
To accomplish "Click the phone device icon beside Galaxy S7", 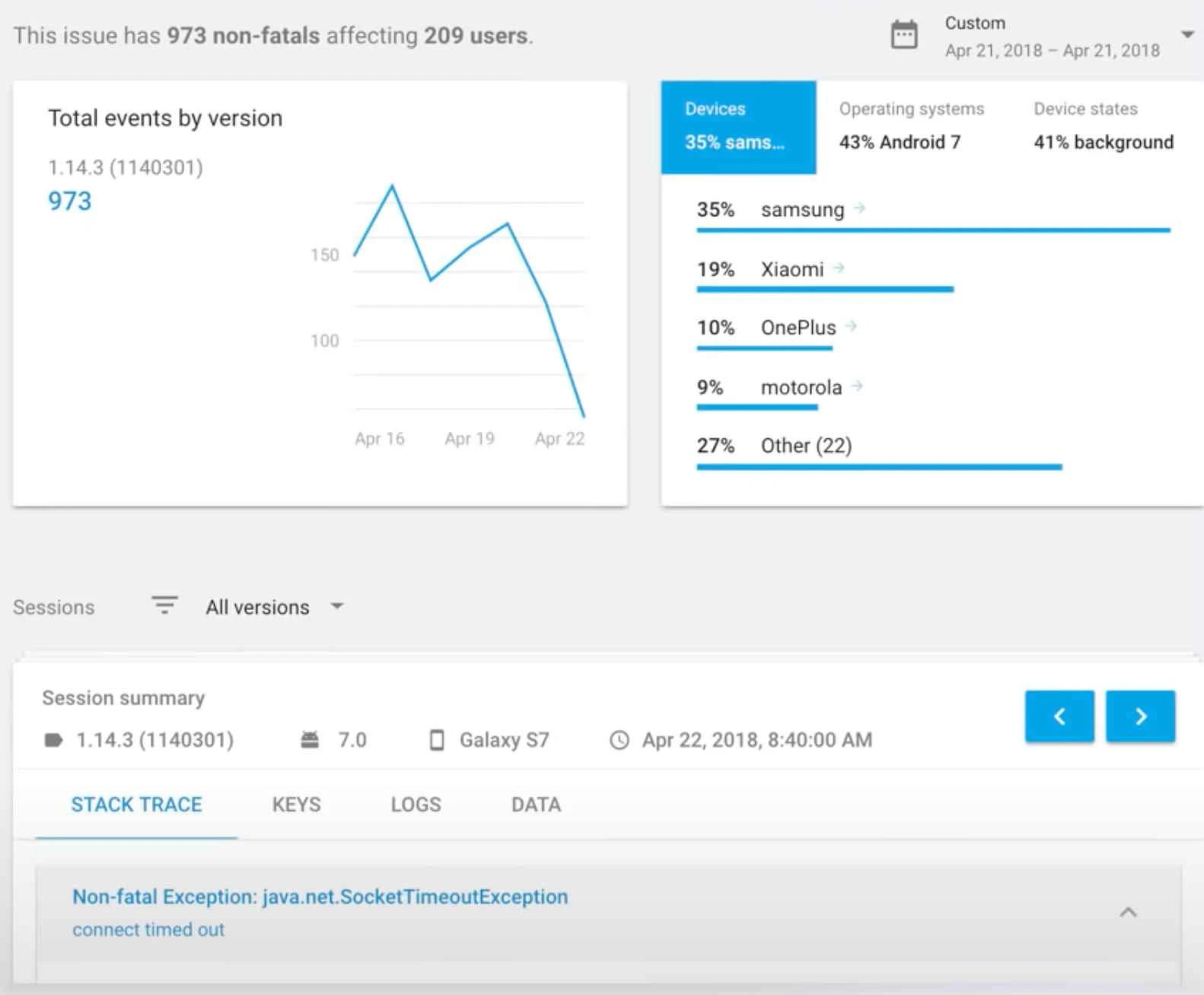I will [437, 740].
